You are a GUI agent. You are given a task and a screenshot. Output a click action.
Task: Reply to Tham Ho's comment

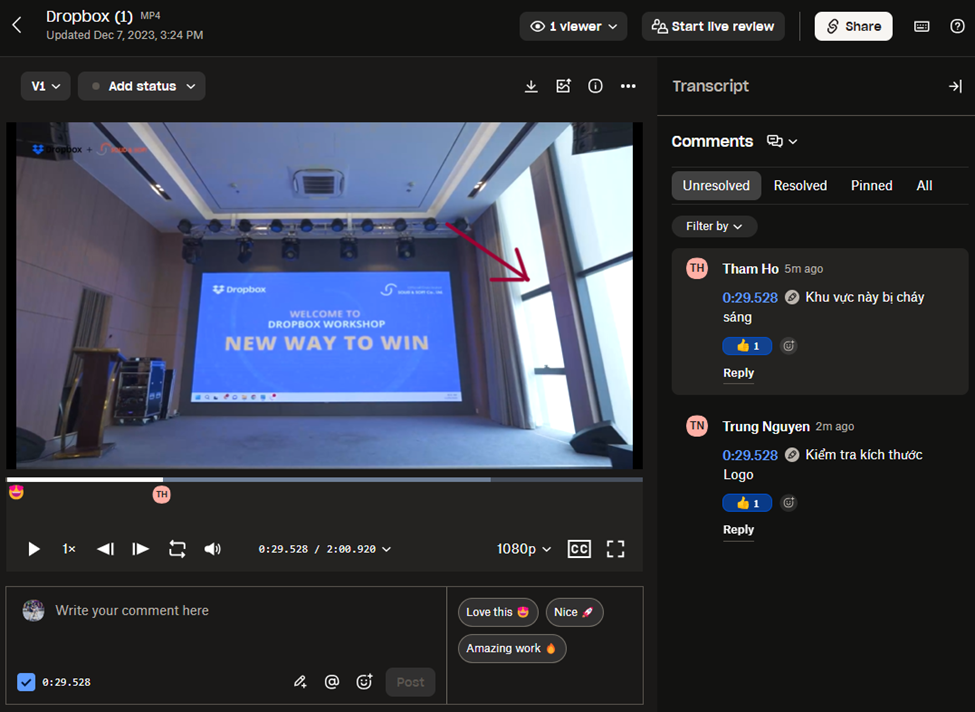point(738,373)
